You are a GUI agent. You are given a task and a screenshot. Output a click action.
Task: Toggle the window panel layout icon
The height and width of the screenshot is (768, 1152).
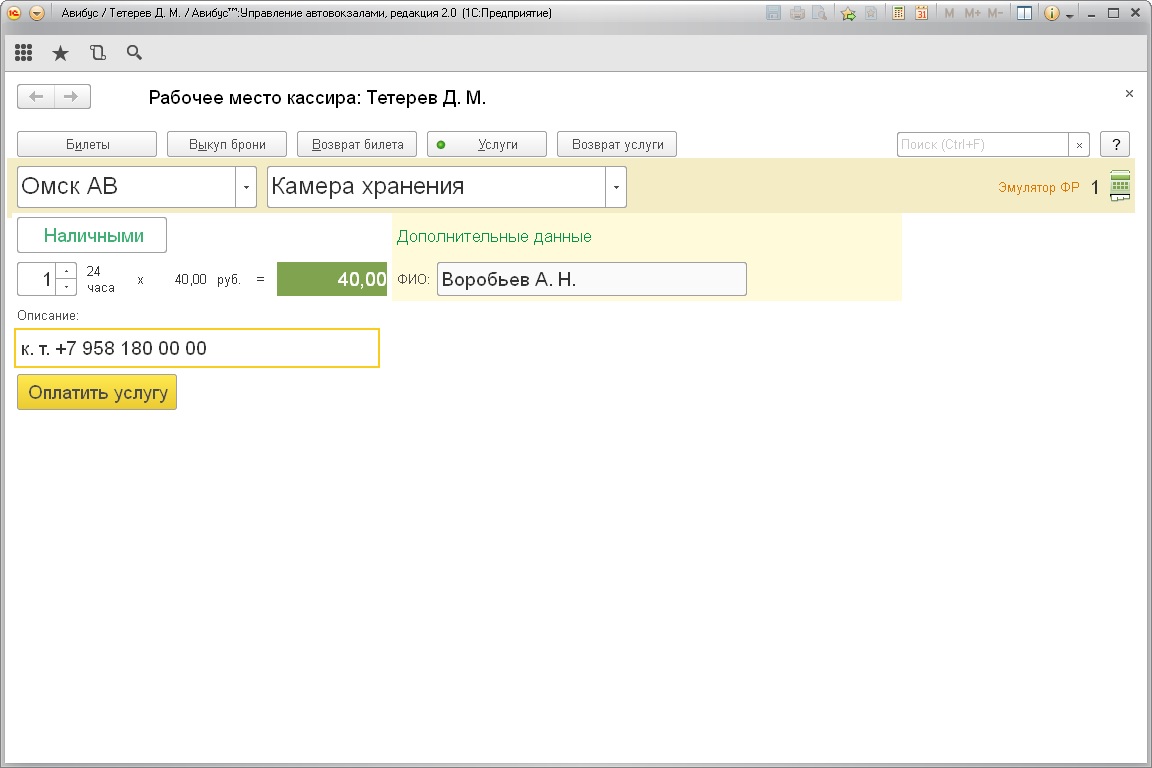(1024, 14)
